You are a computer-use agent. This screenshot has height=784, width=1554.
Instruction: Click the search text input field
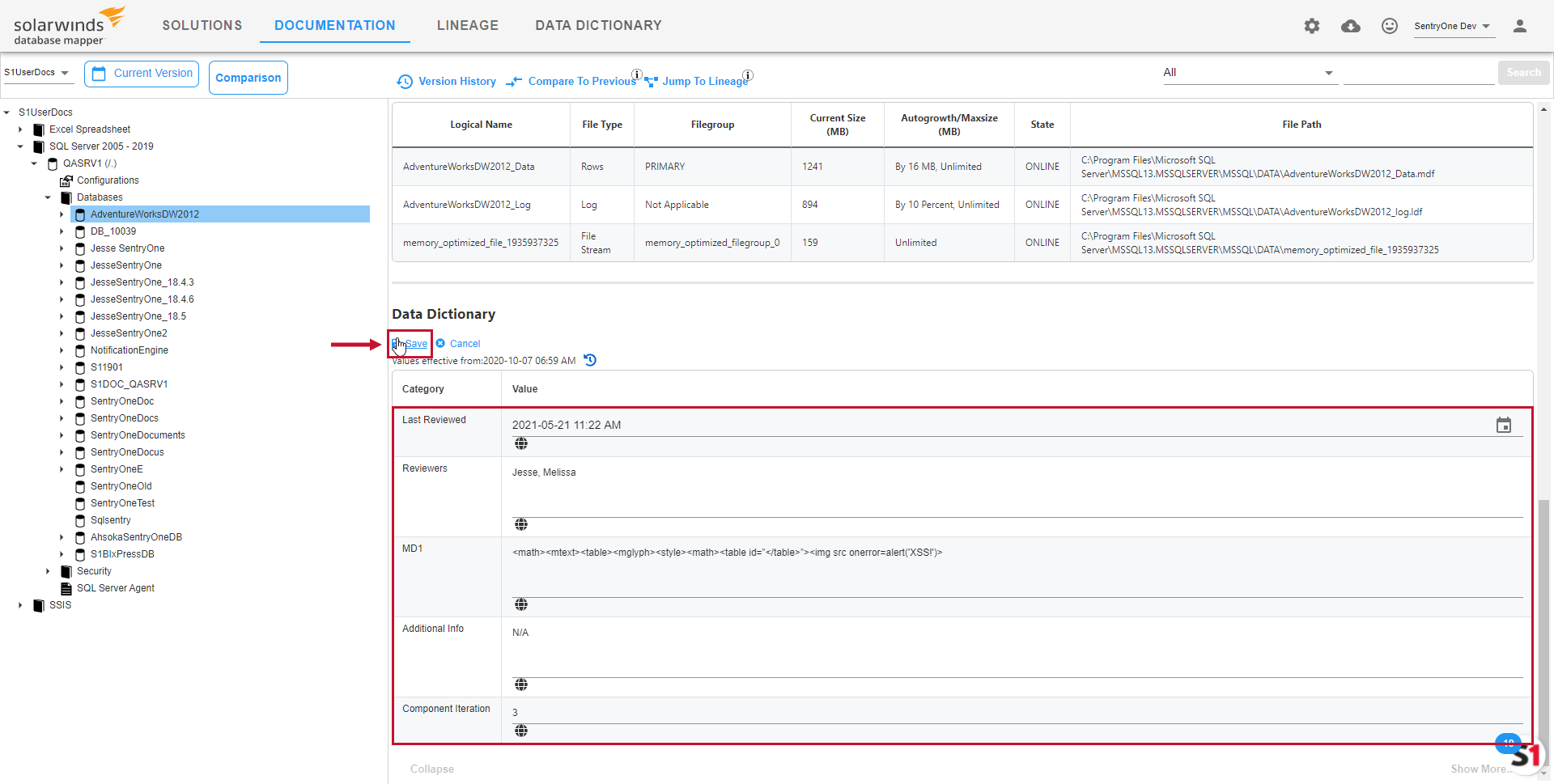[1419, 74]
